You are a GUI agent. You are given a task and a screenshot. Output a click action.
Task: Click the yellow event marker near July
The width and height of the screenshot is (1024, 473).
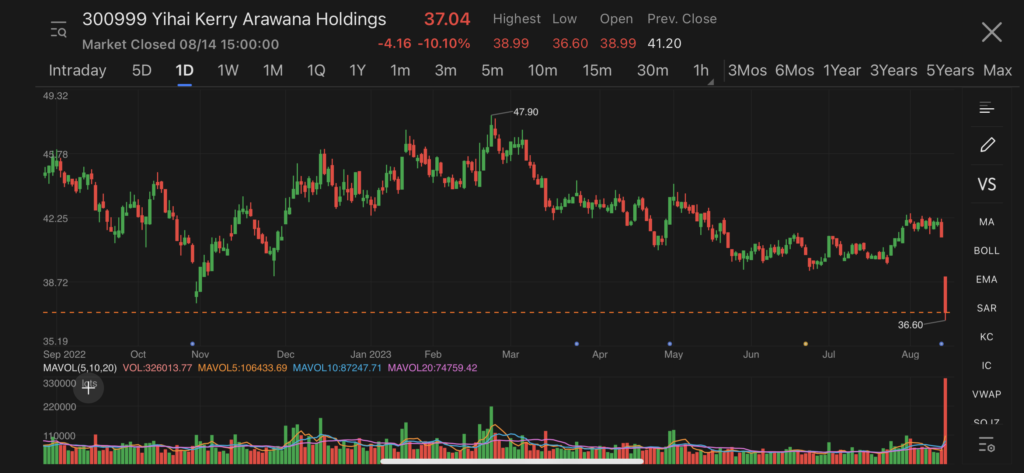(x=805, y=344)
